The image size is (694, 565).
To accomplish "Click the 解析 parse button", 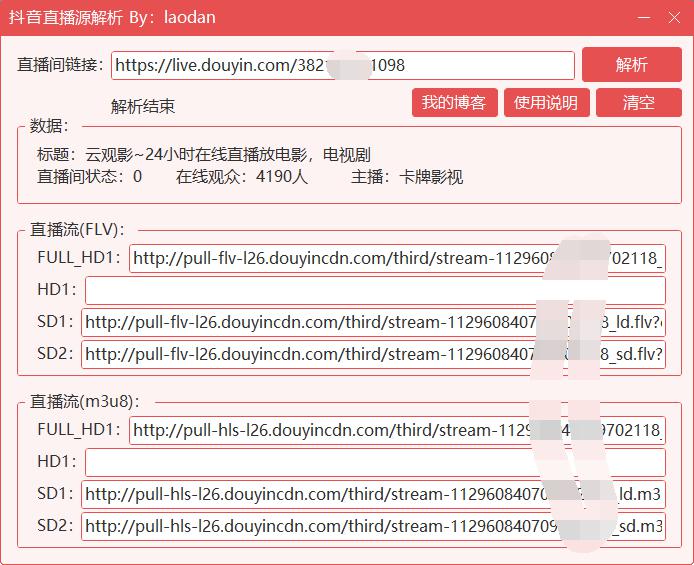I will tap(631, 65).
